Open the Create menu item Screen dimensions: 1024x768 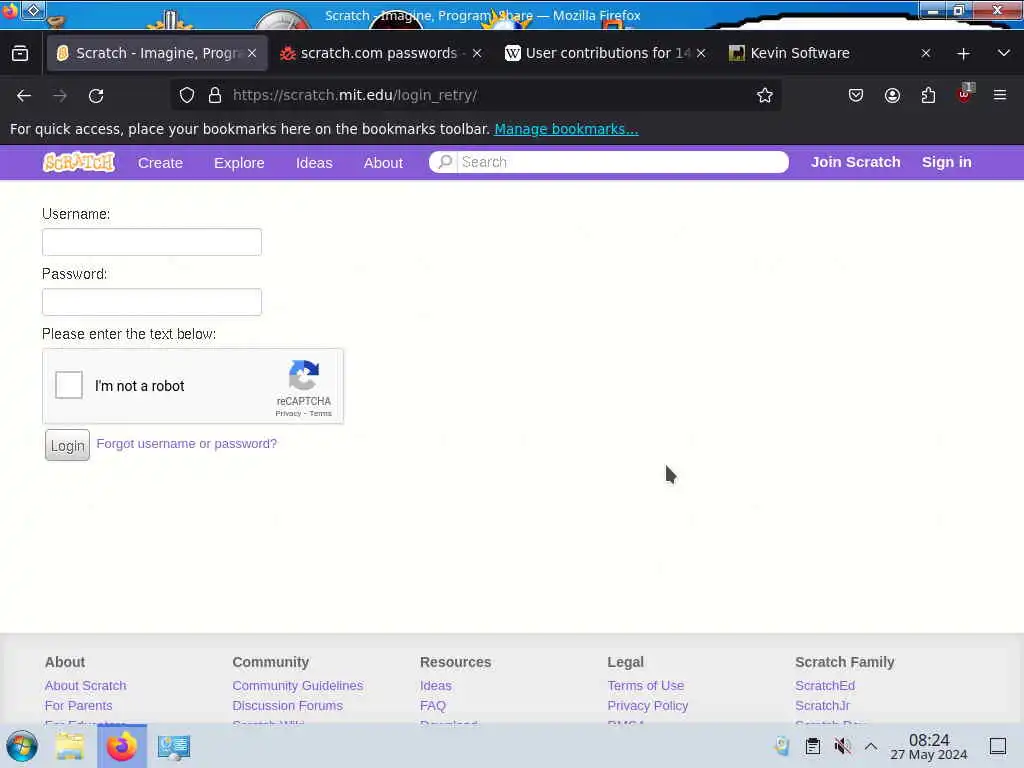(160, 163)
